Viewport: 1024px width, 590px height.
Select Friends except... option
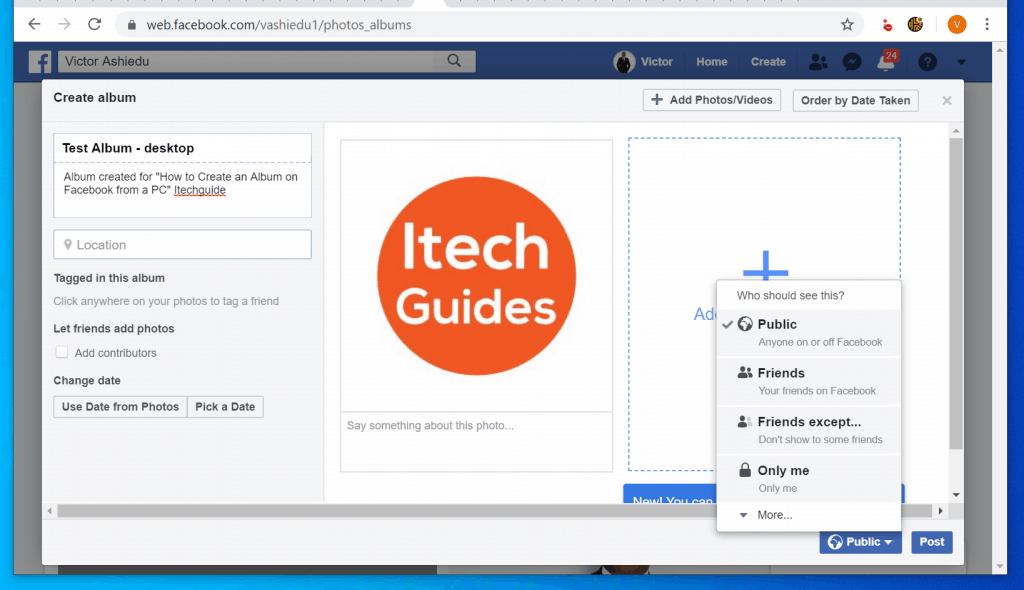[808, 430]
